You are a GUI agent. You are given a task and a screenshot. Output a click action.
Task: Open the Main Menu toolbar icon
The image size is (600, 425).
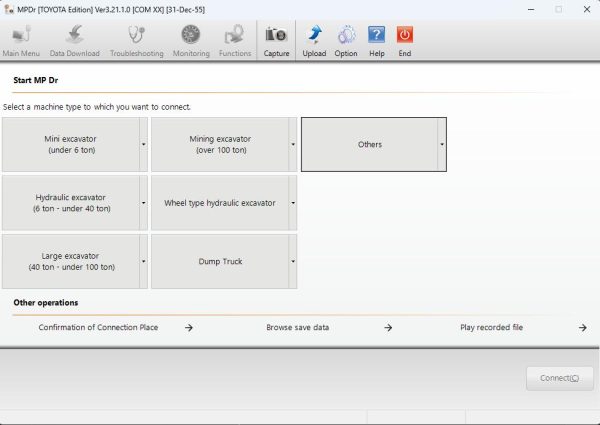(x=21, y=41)
